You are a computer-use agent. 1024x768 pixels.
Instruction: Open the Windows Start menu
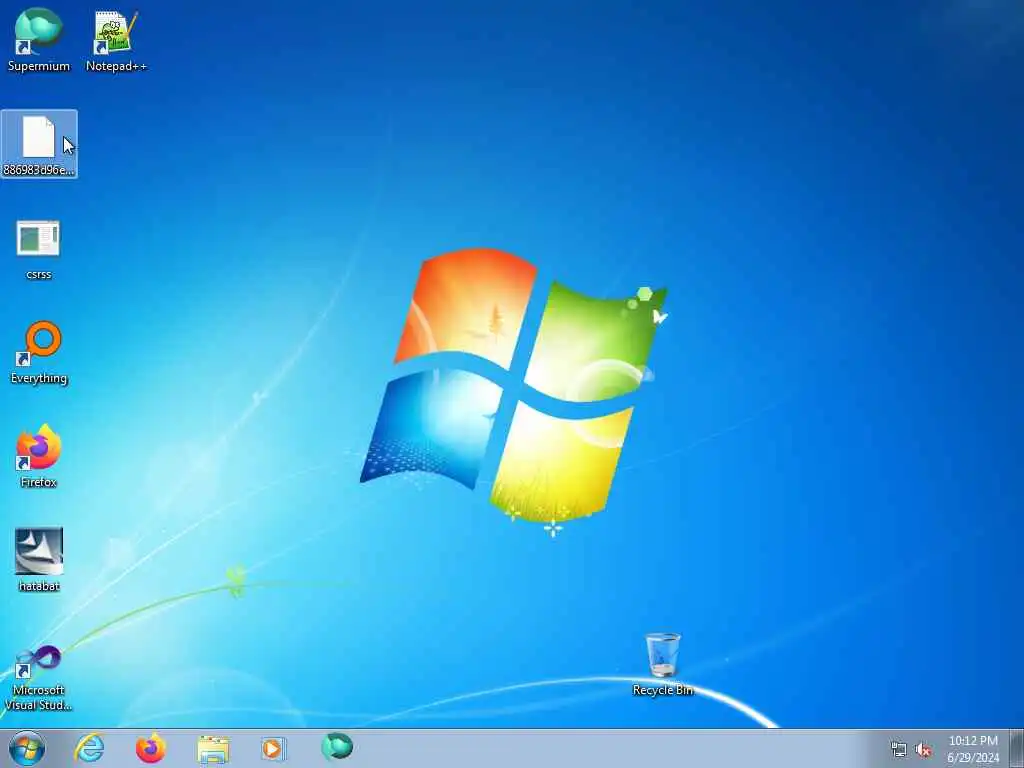pos(27,748)
